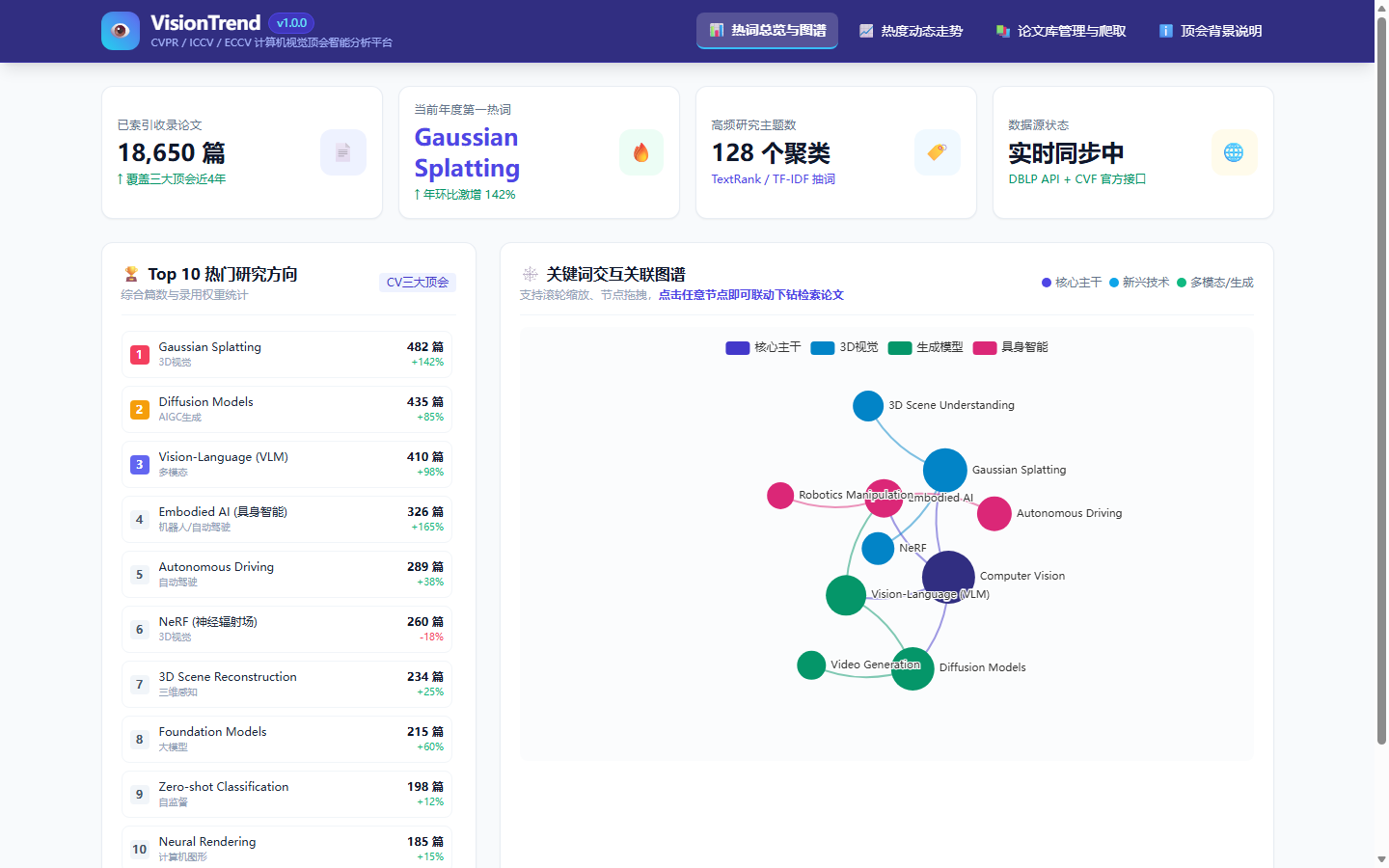Go to the 顶会背景说明 tab
The height and width of the screenshot is (868, 1389).
coord(1211,31)
